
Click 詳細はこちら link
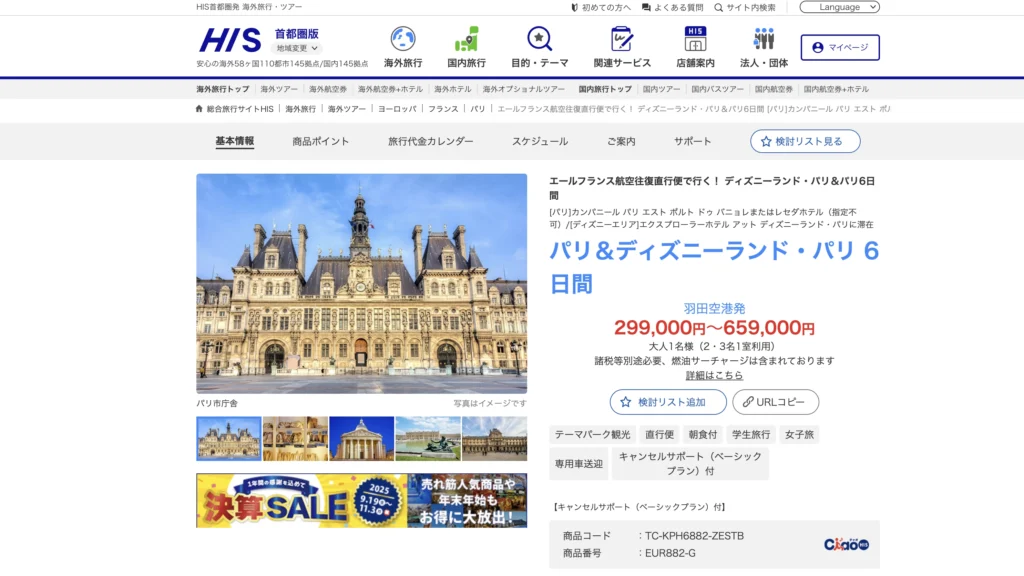[x=714, y=374]
